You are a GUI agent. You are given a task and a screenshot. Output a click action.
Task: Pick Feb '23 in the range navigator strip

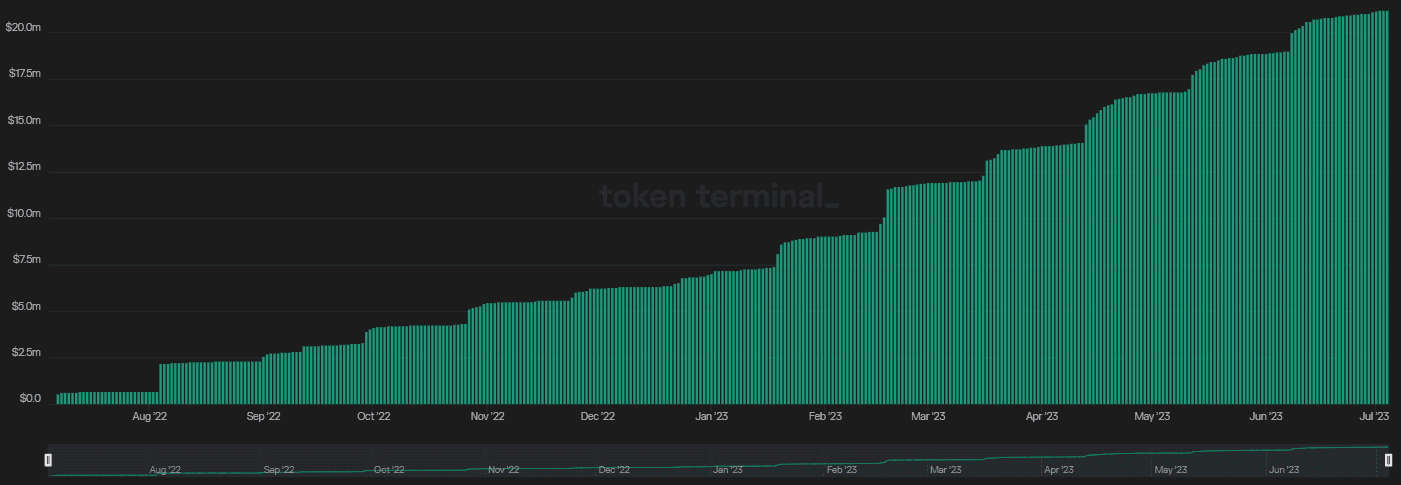842,469
